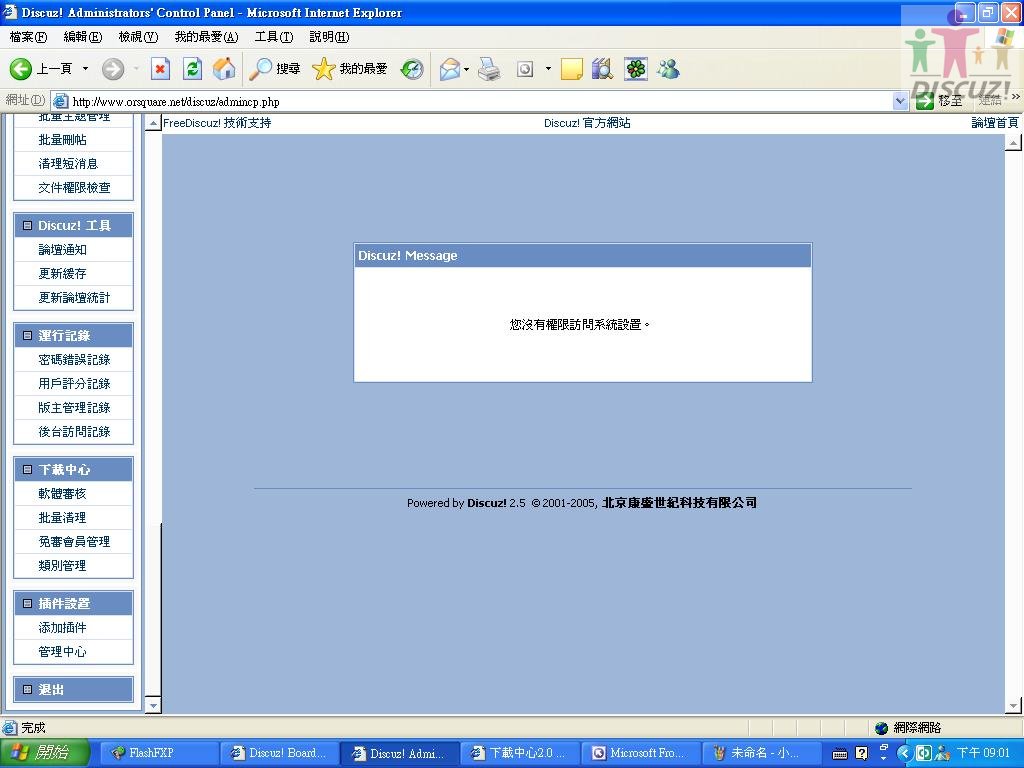Open Search with the magnifier icon

click(261, 69)
